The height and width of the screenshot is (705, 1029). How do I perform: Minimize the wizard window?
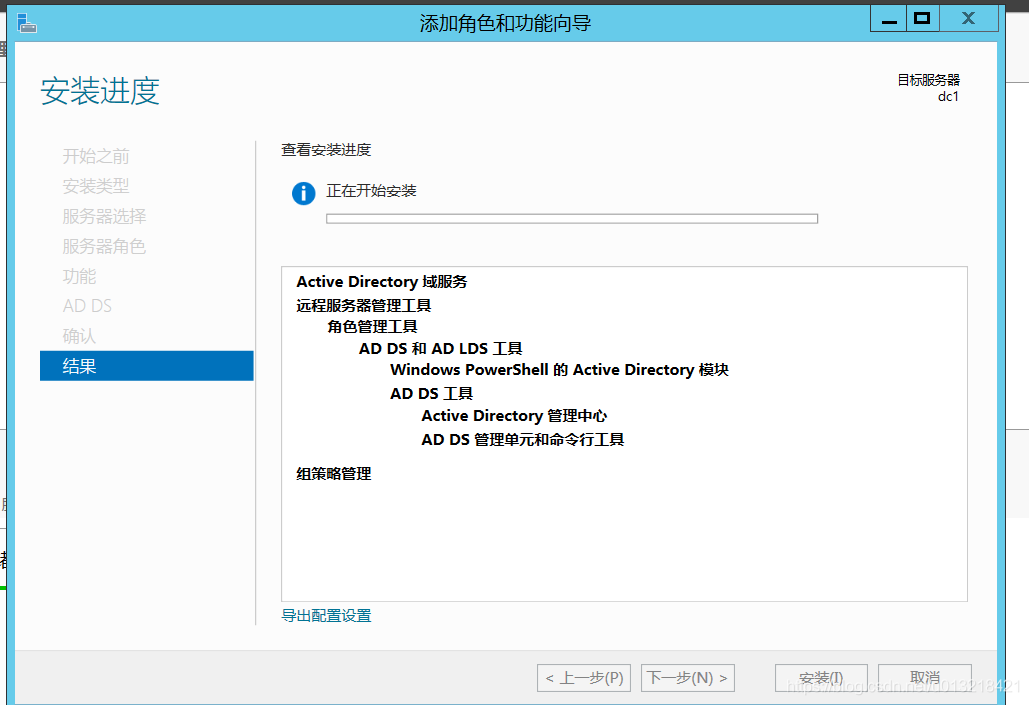[x=889, y=18]
